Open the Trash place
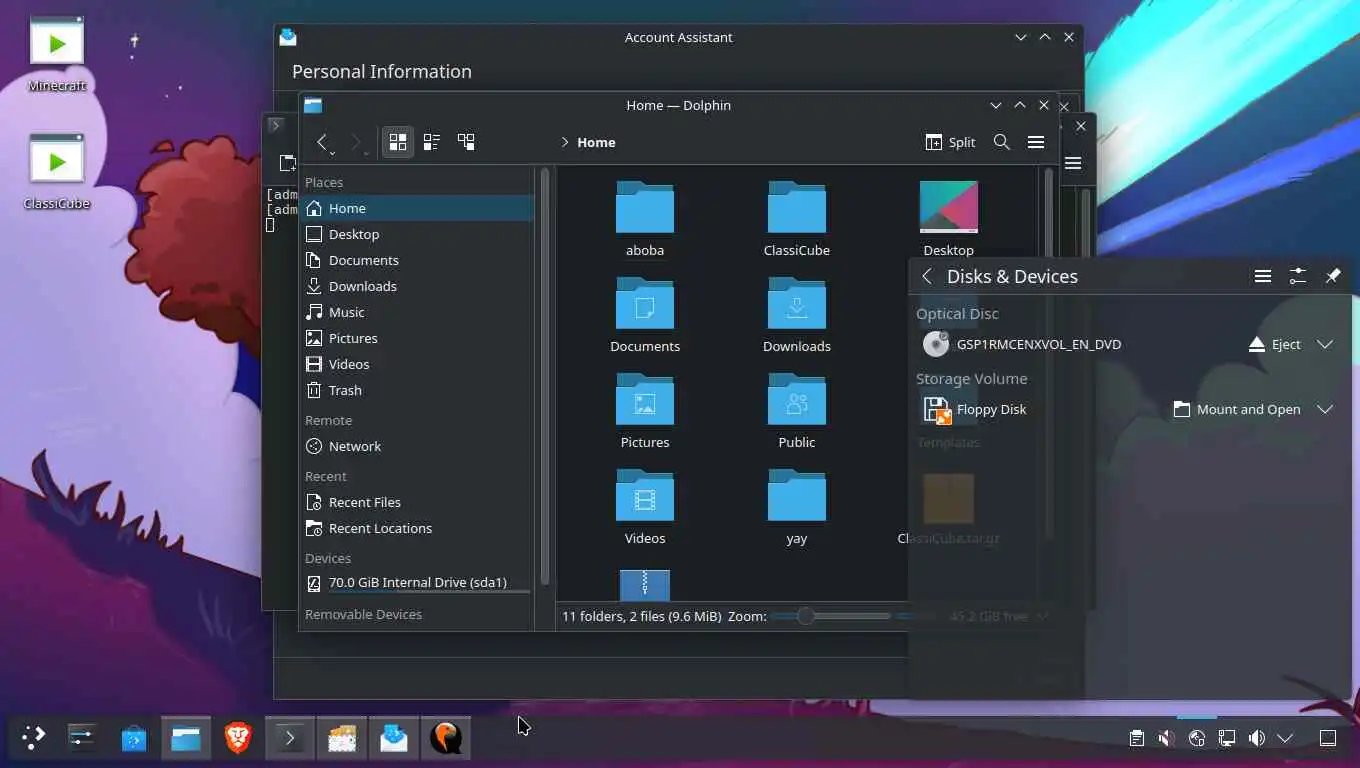1360x768 pixels. tap(418, 390)
